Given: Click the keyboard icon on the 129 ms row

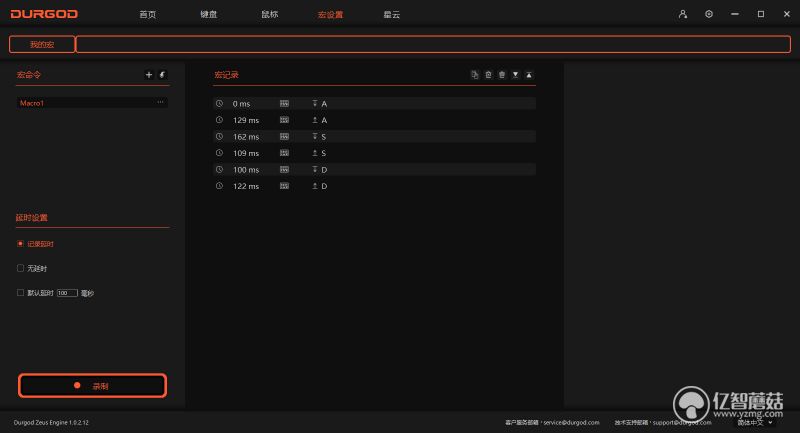Looking at the screenshot, I should [x=284, y=120].
